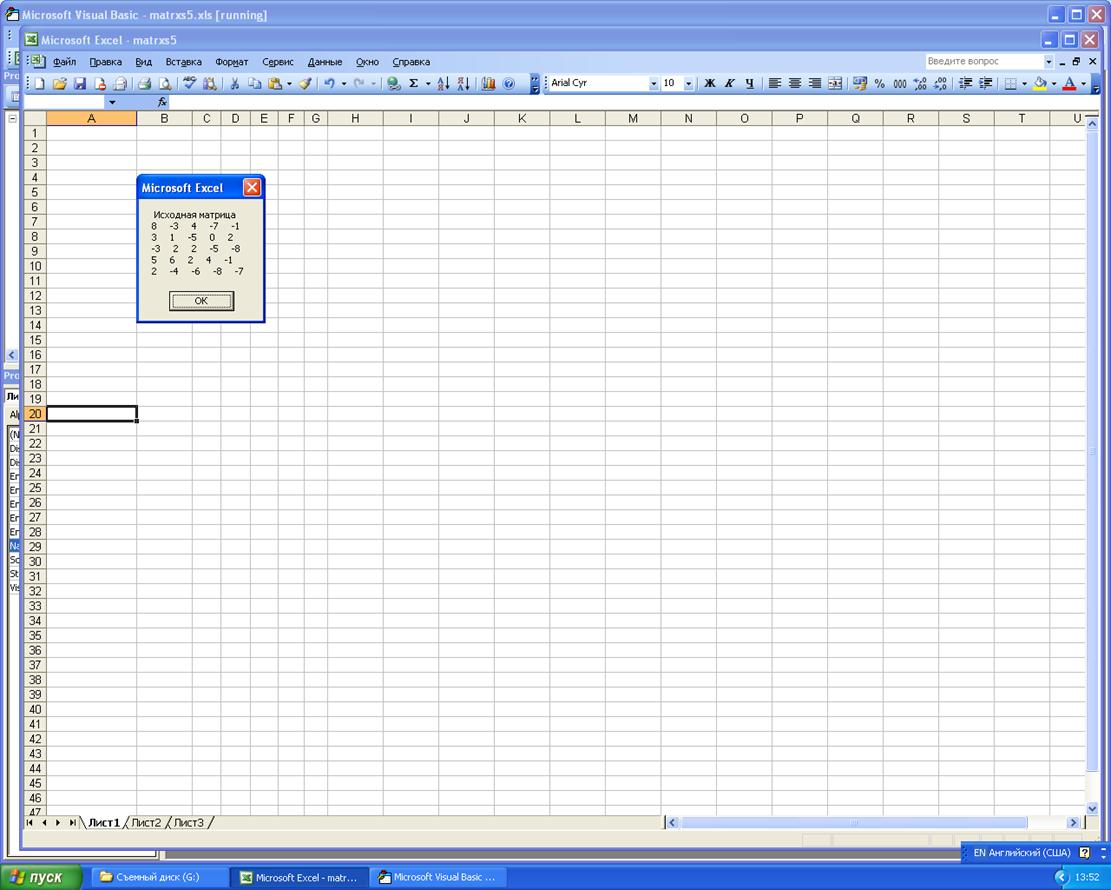The image size is (1111, 890).
Task: Open borders dropdown arrow
Action: pyautogui.click(x=1024, y=84)
